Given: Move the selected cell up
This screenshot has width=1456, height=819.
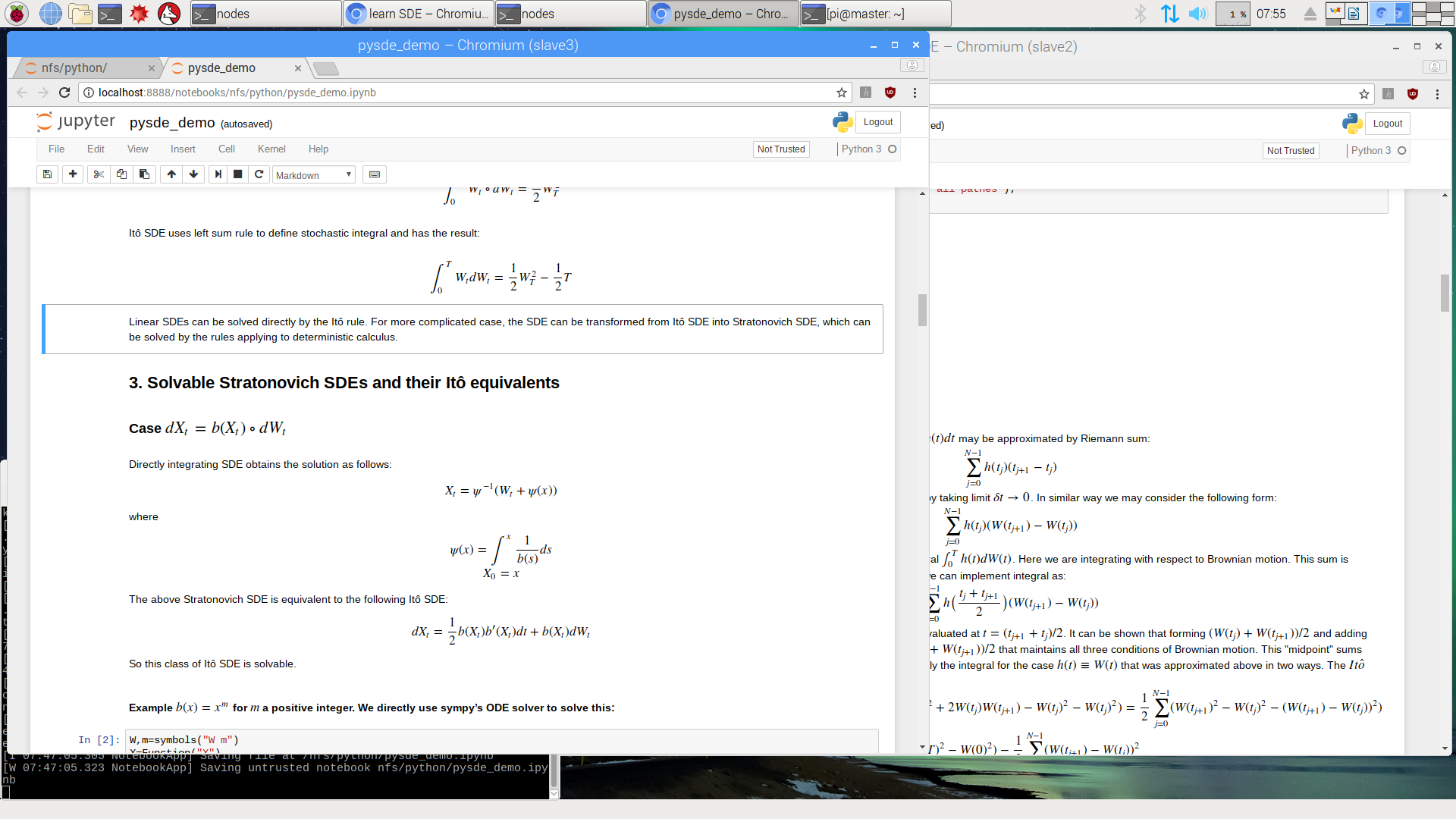Looking at the screenshot, I should tap(171, 174).
